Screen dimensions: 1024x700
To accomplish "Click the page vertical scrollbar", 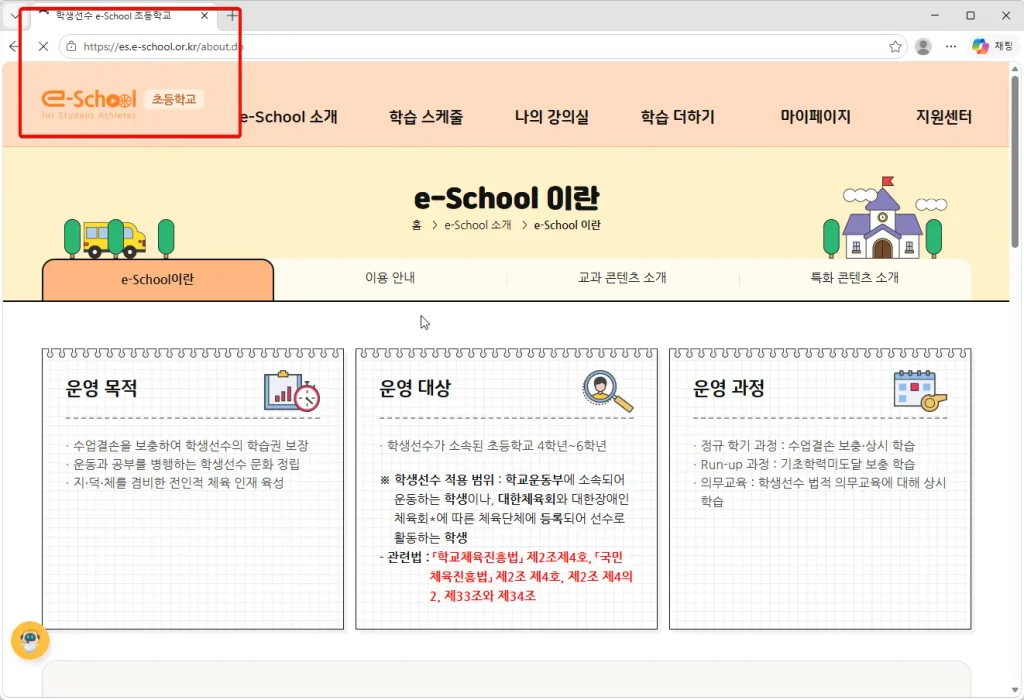I will 1015,161.
